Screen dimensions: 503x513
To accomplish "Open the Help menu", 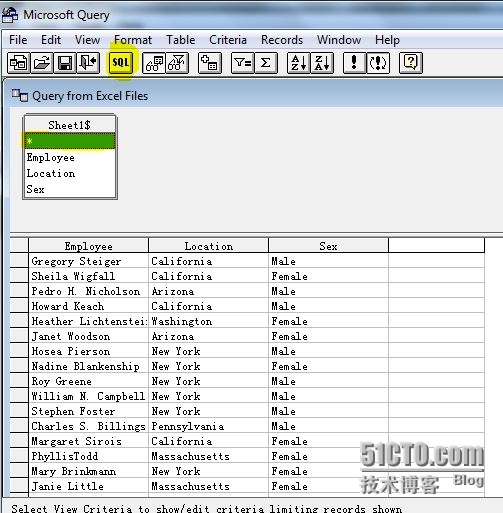I will (387, 40).
